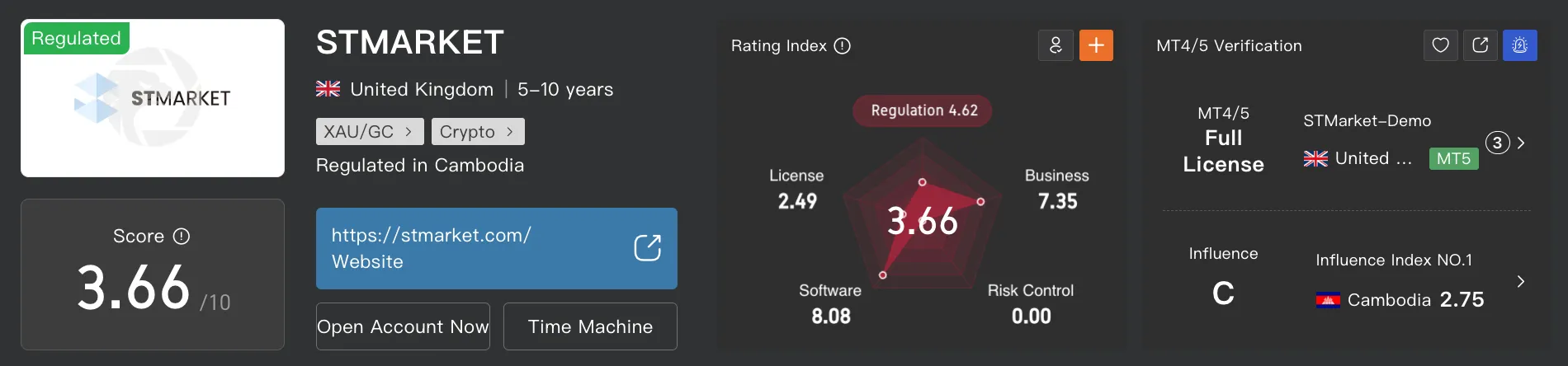
Task: Expand the XAU/GC tag
Action: point(370,132)
